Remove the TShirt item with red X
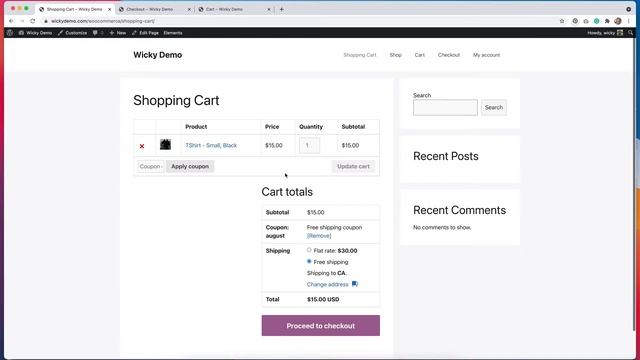Viewport: 640px width, 360px height. [x=142, y=146]
